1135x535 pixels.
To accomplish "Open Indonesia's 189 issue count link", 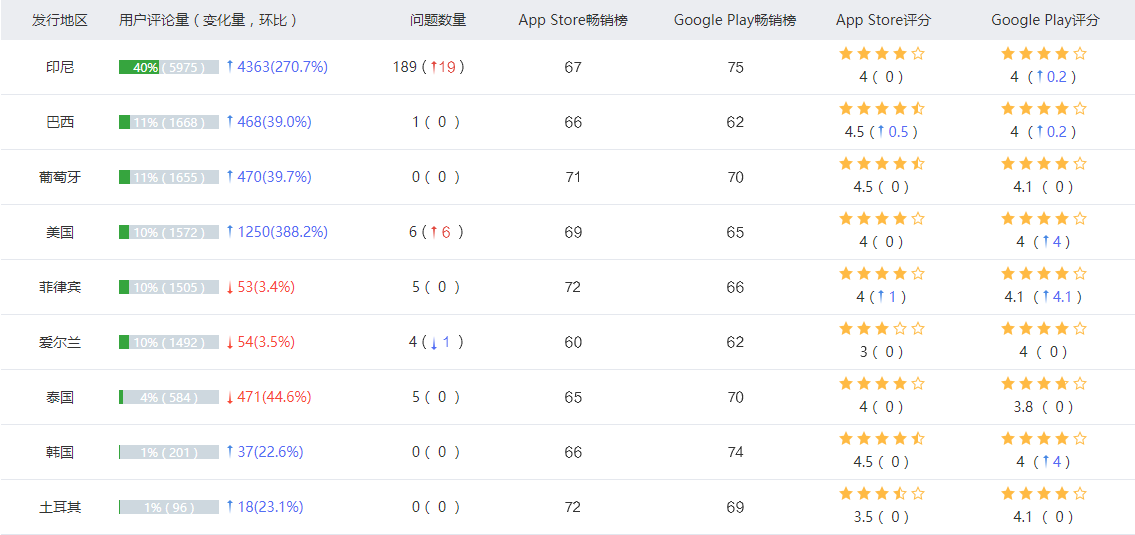I will 405,67.
